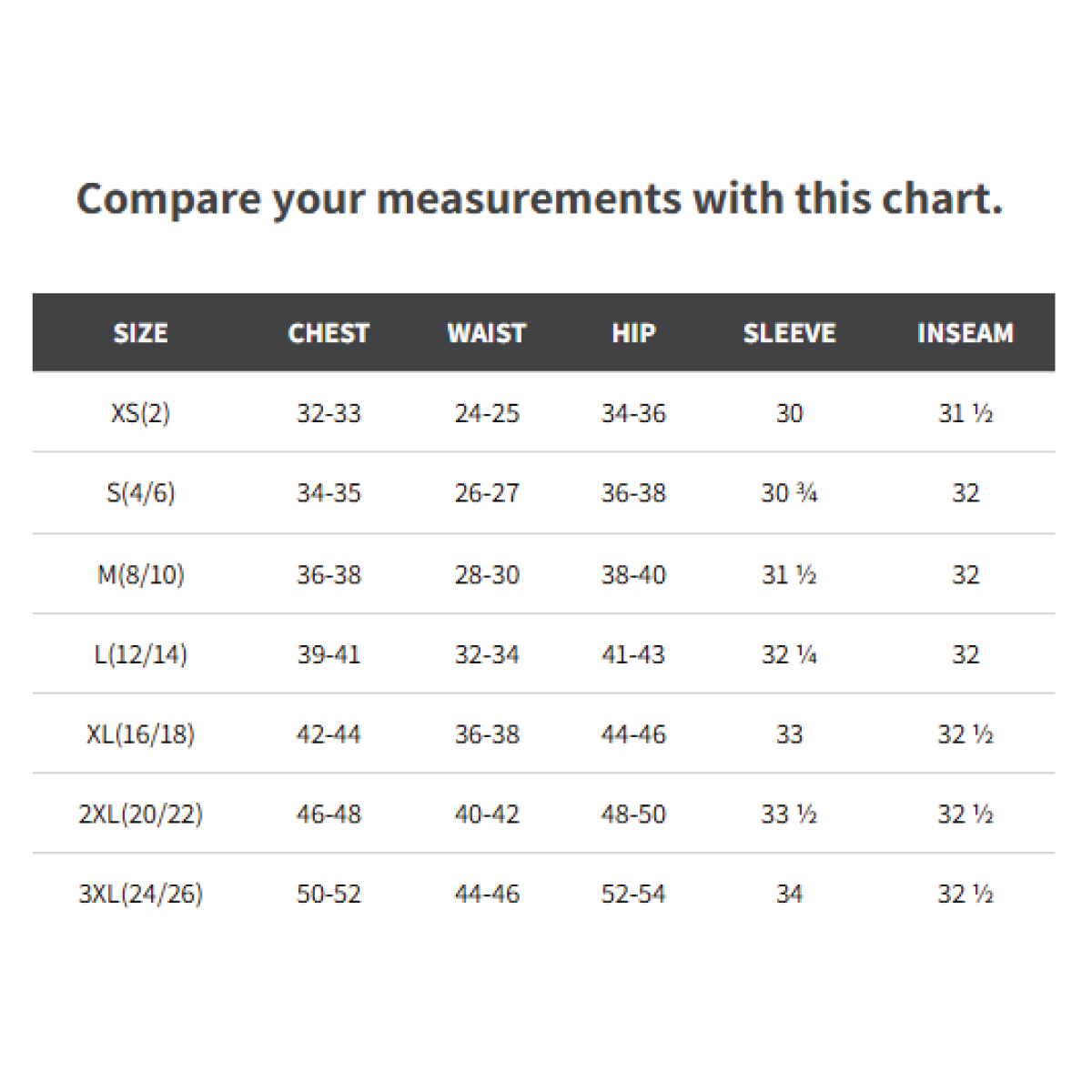
Task: Click hip value 52-54 for 3XL
Action: coord(633,894)
